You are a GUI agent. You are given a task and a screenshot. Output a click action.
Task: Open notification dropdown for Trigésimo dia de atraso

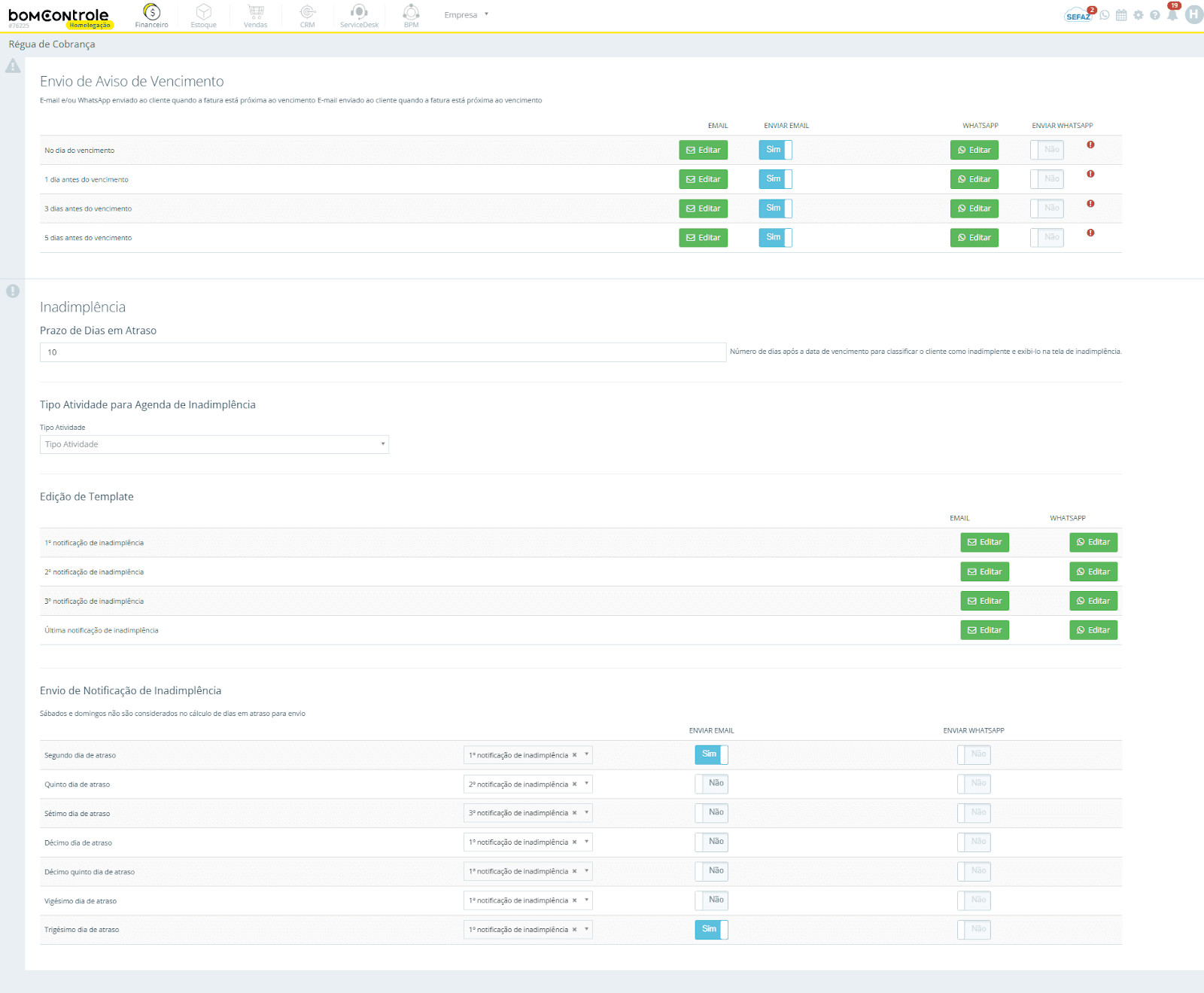(x=528, y=929)
